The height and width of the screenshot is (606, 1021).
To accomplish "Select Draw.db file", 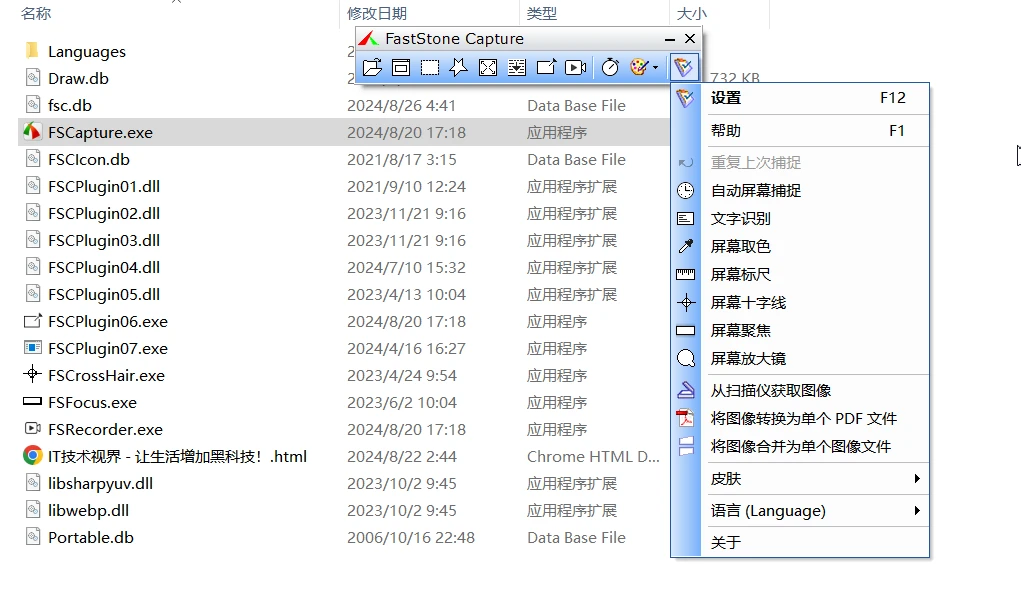I will 78,79.
